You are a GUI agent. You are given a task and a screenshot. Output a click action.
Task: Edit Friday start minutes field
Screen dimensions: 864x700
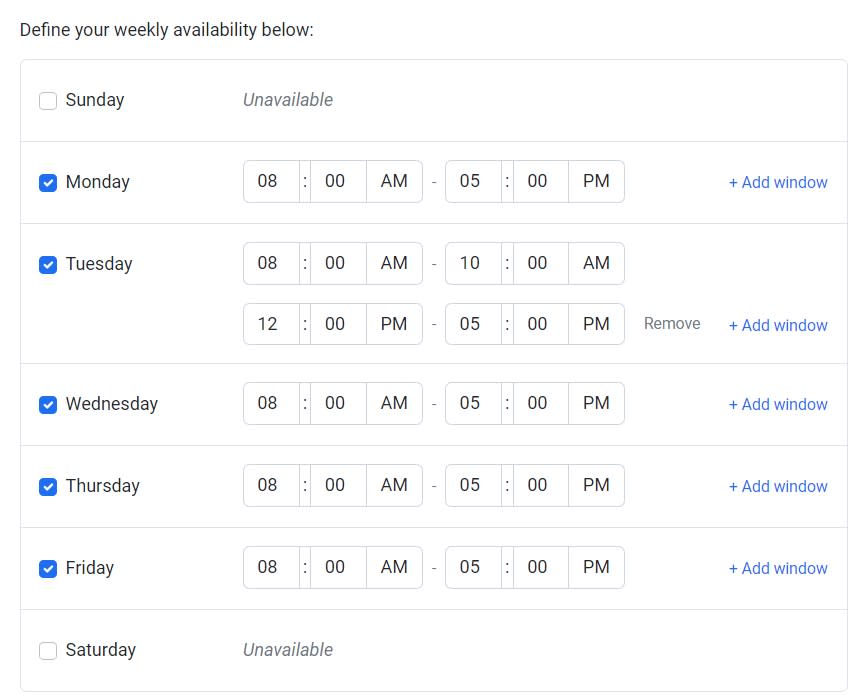point(338,567)
